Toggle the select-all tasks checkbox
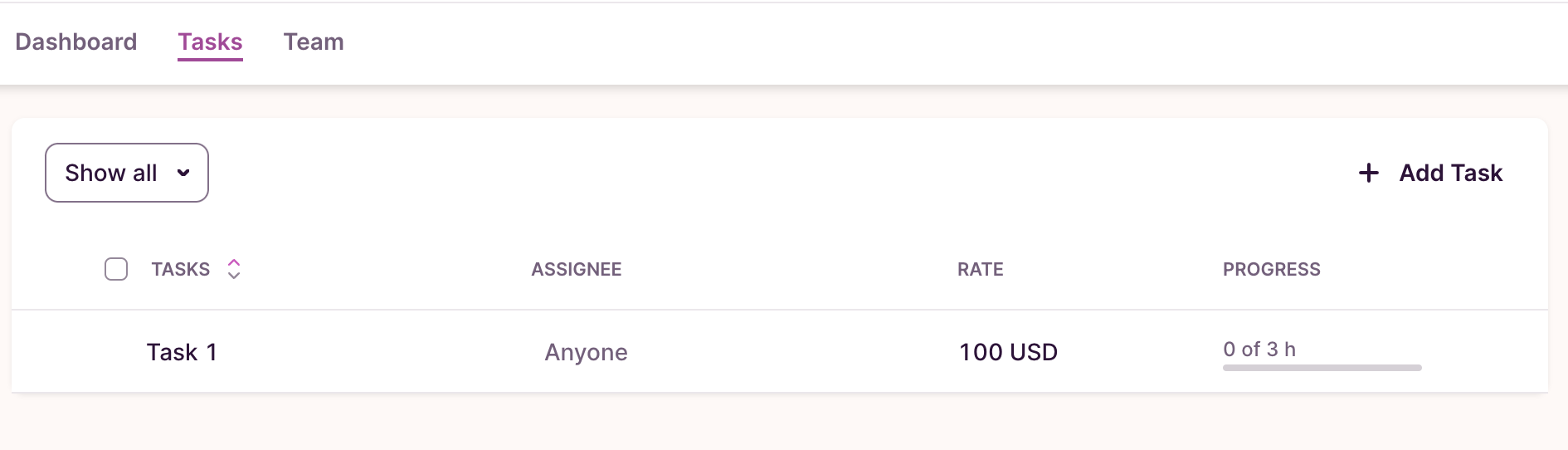The image size is (1568, 450). point(116,269)
